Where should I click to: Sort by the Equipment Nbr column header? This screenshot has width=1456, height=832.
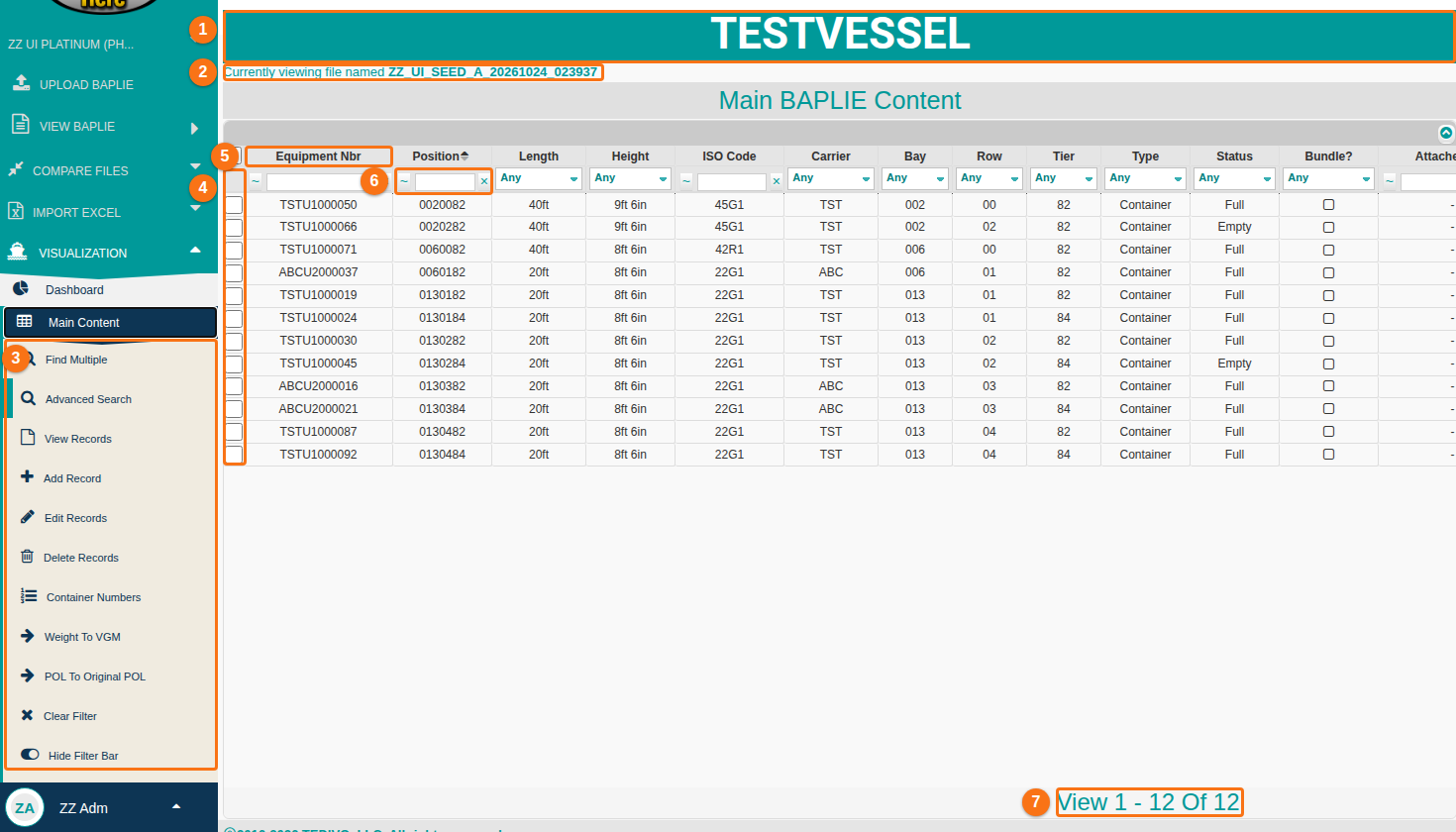click(318, 156)
